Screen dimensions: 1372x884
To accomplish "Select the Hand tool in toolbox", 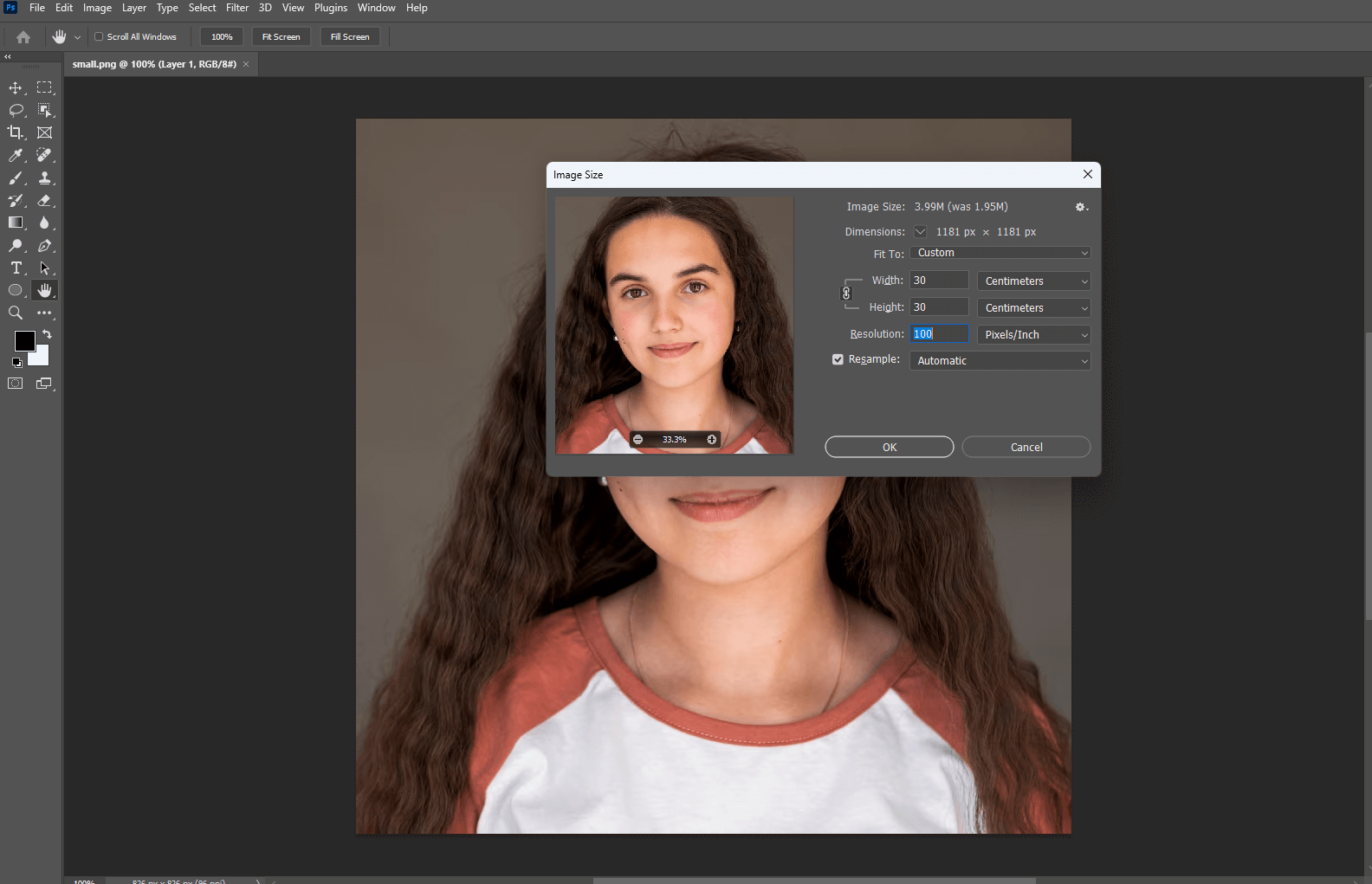I will [44, 291].
